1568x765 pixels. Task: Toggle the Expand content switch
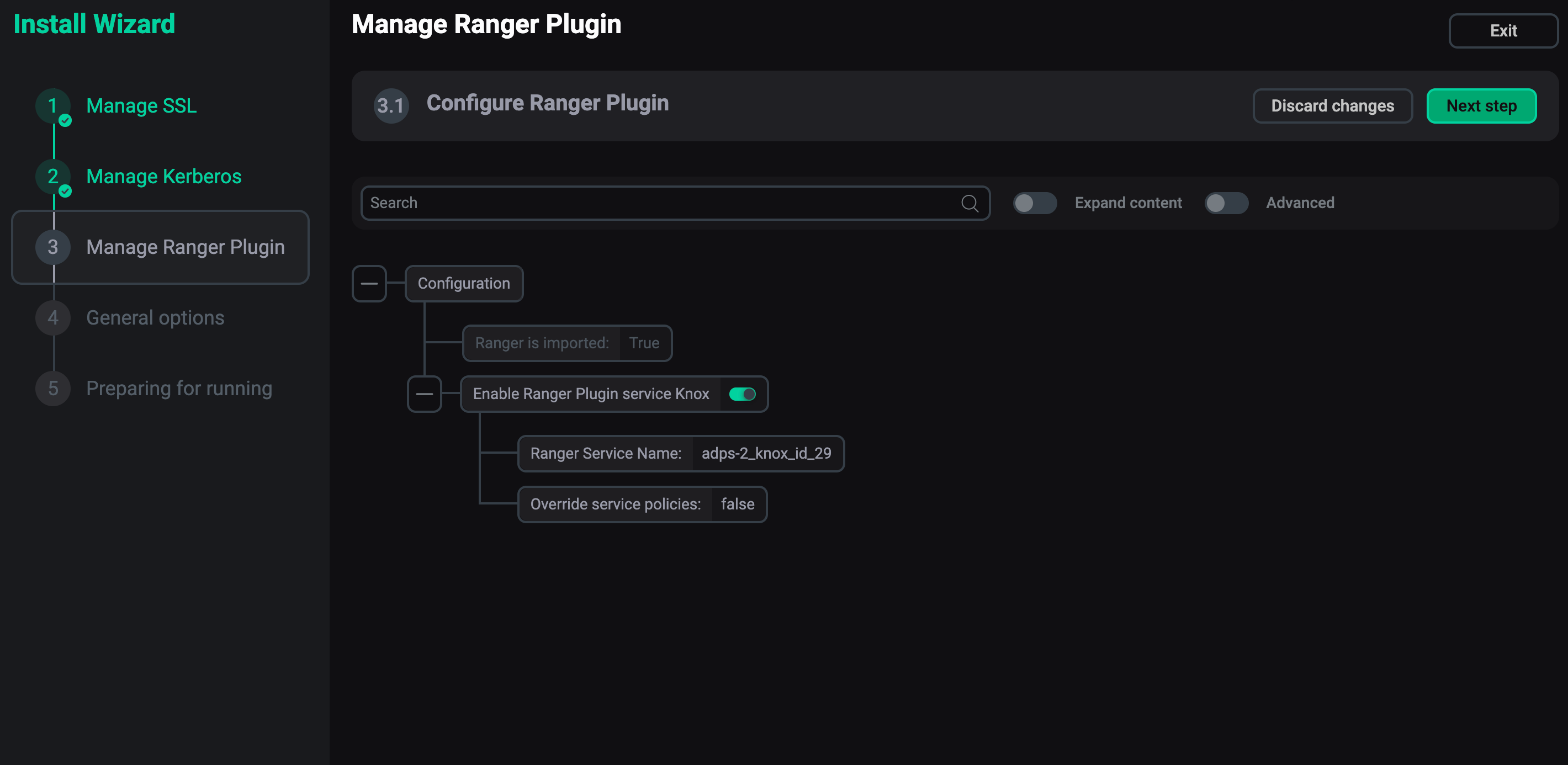point(1035,203)
